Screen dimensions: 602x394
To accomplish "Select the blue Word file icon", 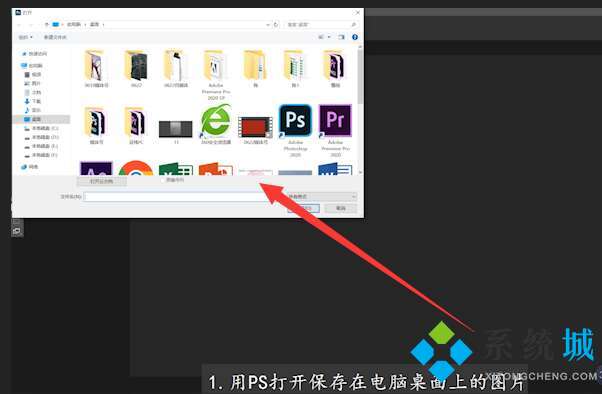I will point(335,169).
